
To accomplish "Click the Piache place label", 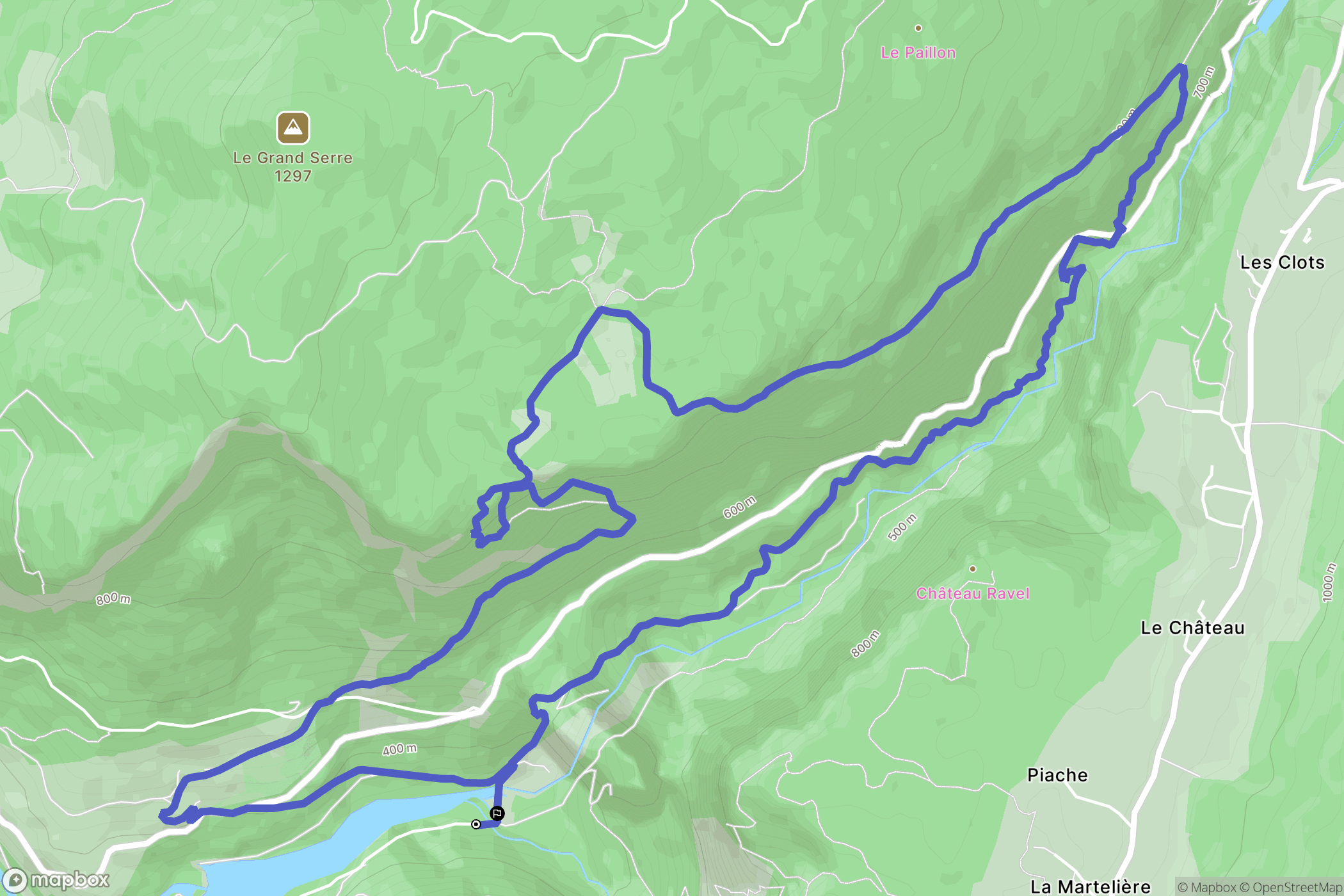I will coord(1057,775).
